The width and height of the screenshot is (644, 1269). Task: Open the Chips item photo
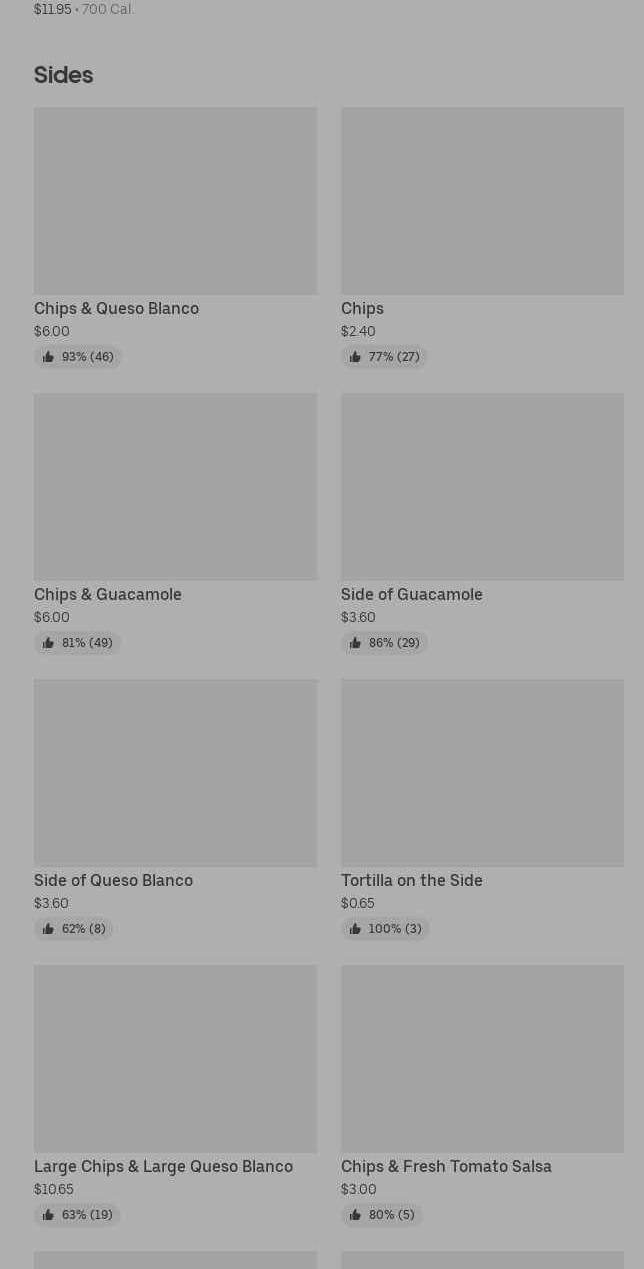coord(482,201)
